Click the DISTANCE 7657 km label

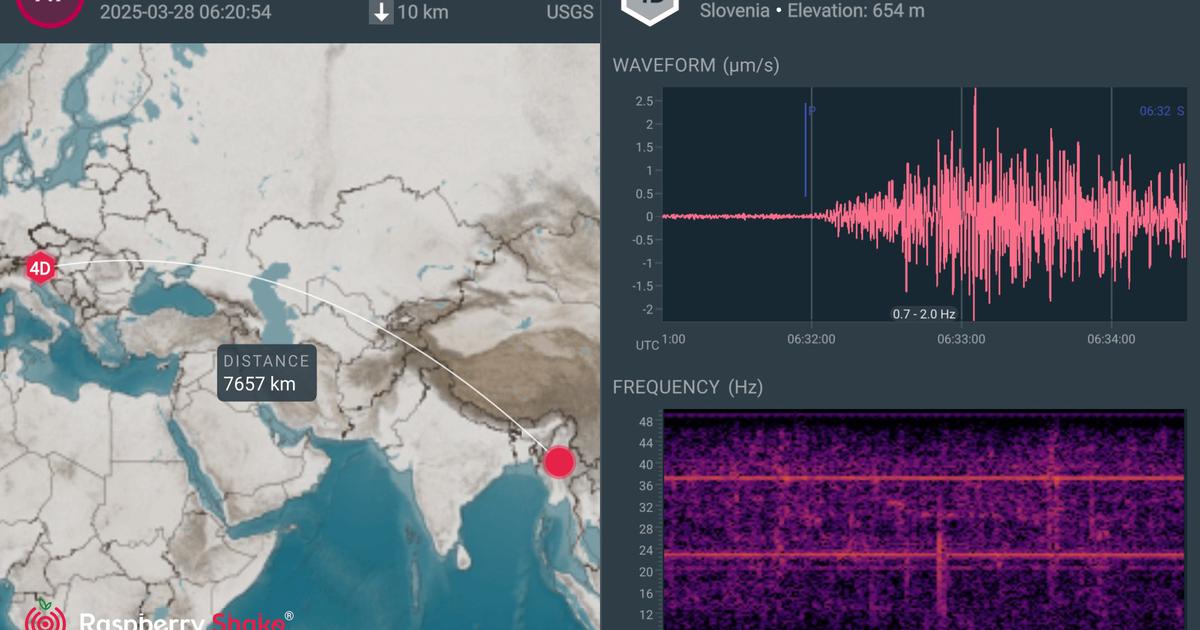pyautogui.click(x=267, y=373)
